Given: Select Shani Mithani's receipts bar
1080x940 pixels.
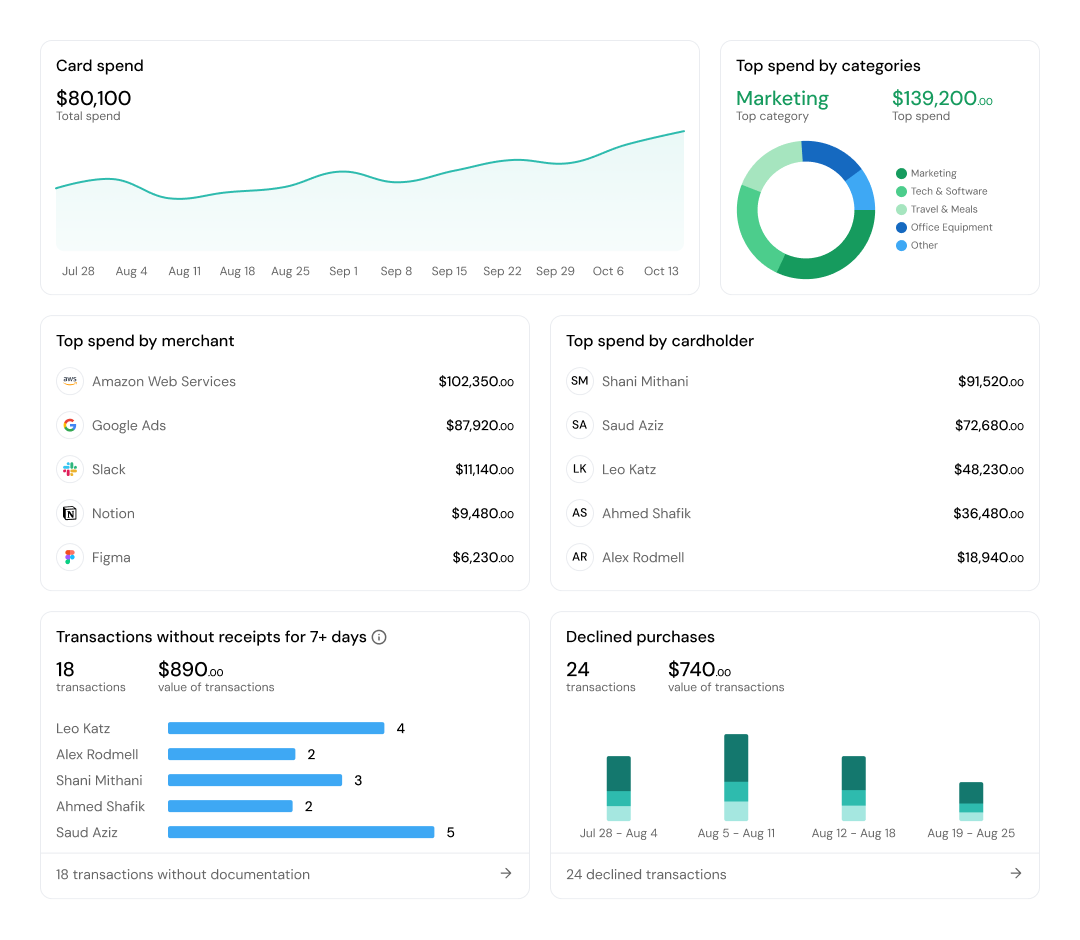Looking at the screenshot, I should click(x=255, y=780).
